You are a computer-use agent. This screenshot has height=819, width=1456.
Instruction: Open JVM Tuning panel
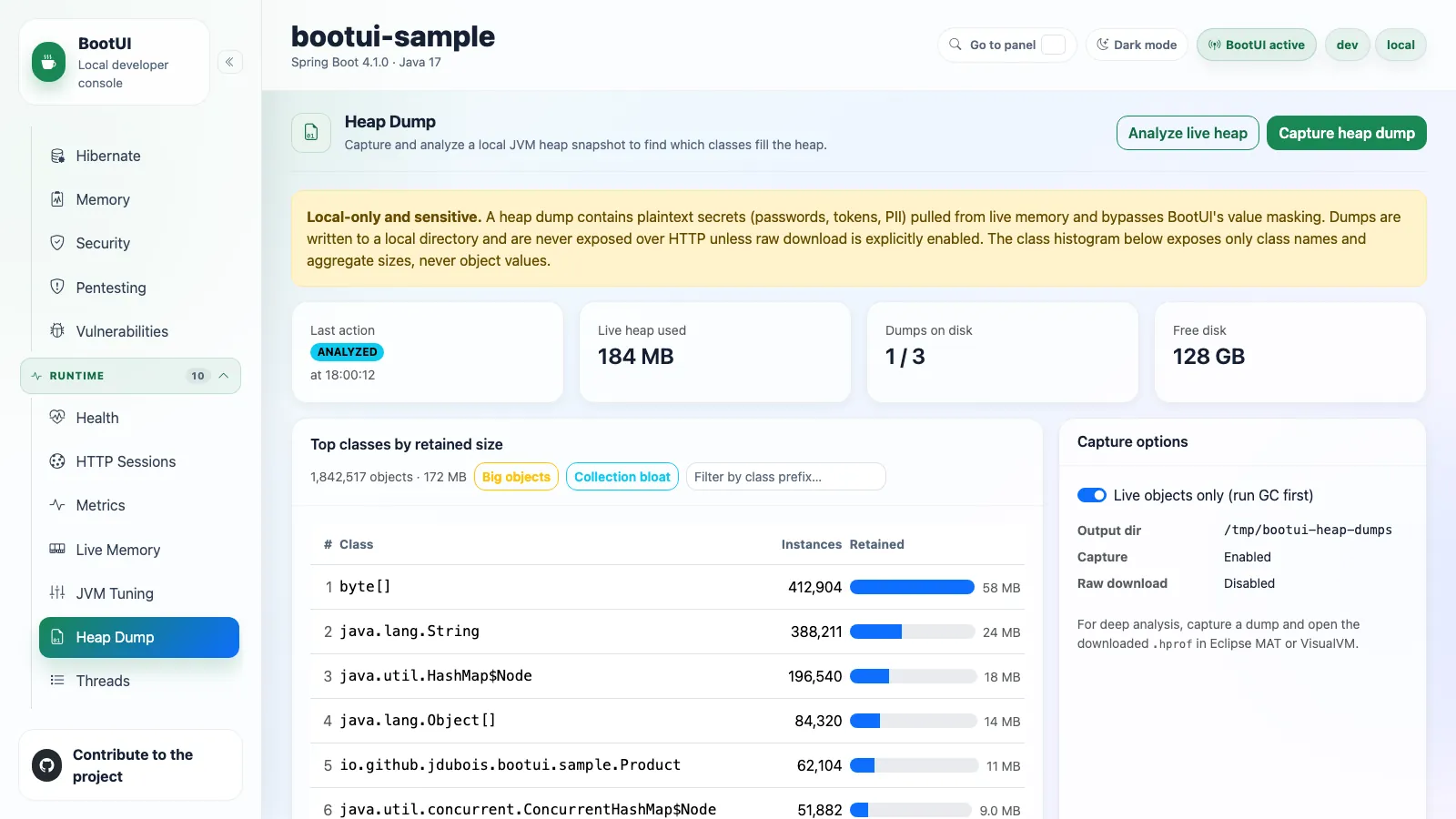coord(139,593)
